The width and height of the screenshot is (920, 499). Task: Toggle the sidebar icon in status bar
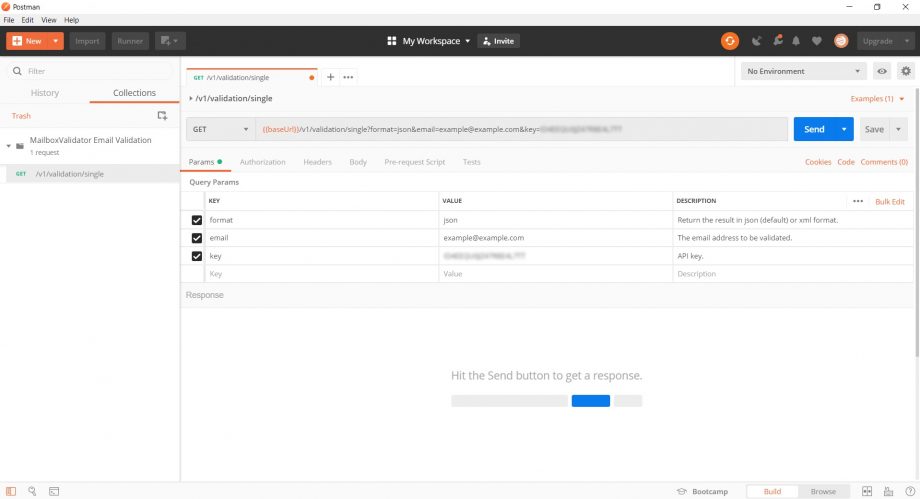click(11, 491)
